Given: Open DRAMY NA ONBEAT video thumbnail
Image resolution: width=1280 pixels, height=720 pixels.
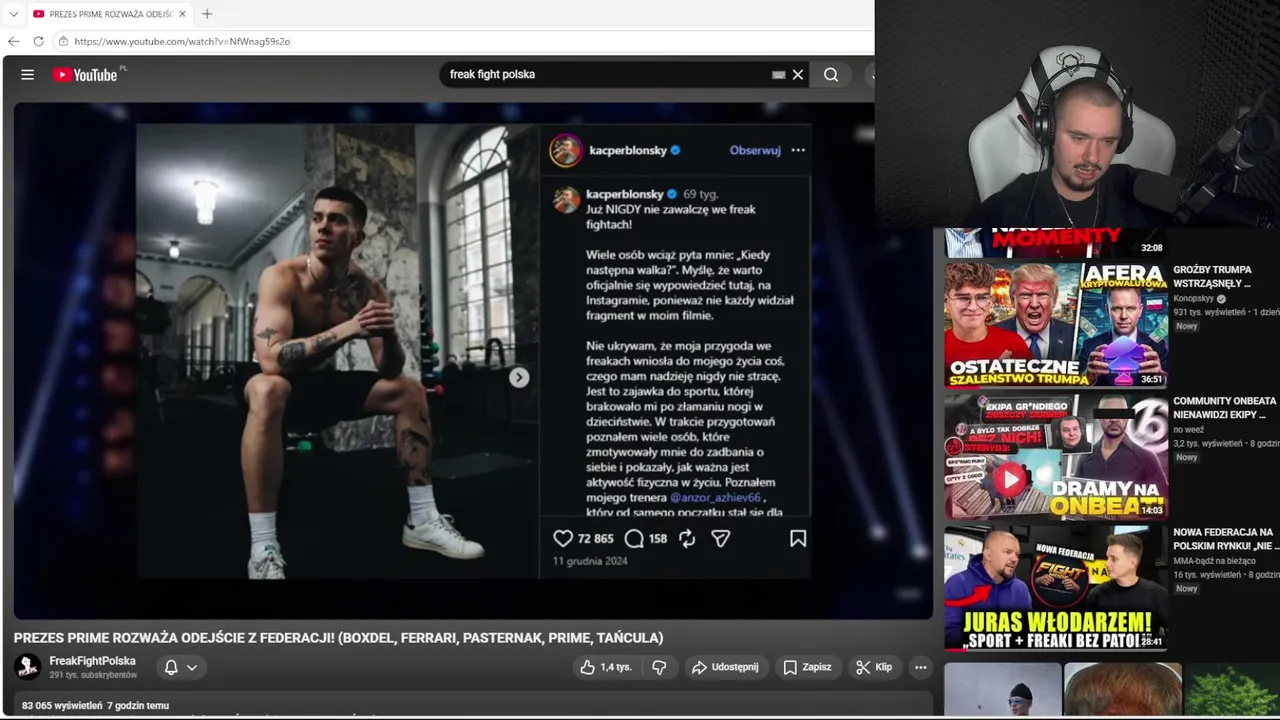Looking at the screenshot, I should 1056,456.
